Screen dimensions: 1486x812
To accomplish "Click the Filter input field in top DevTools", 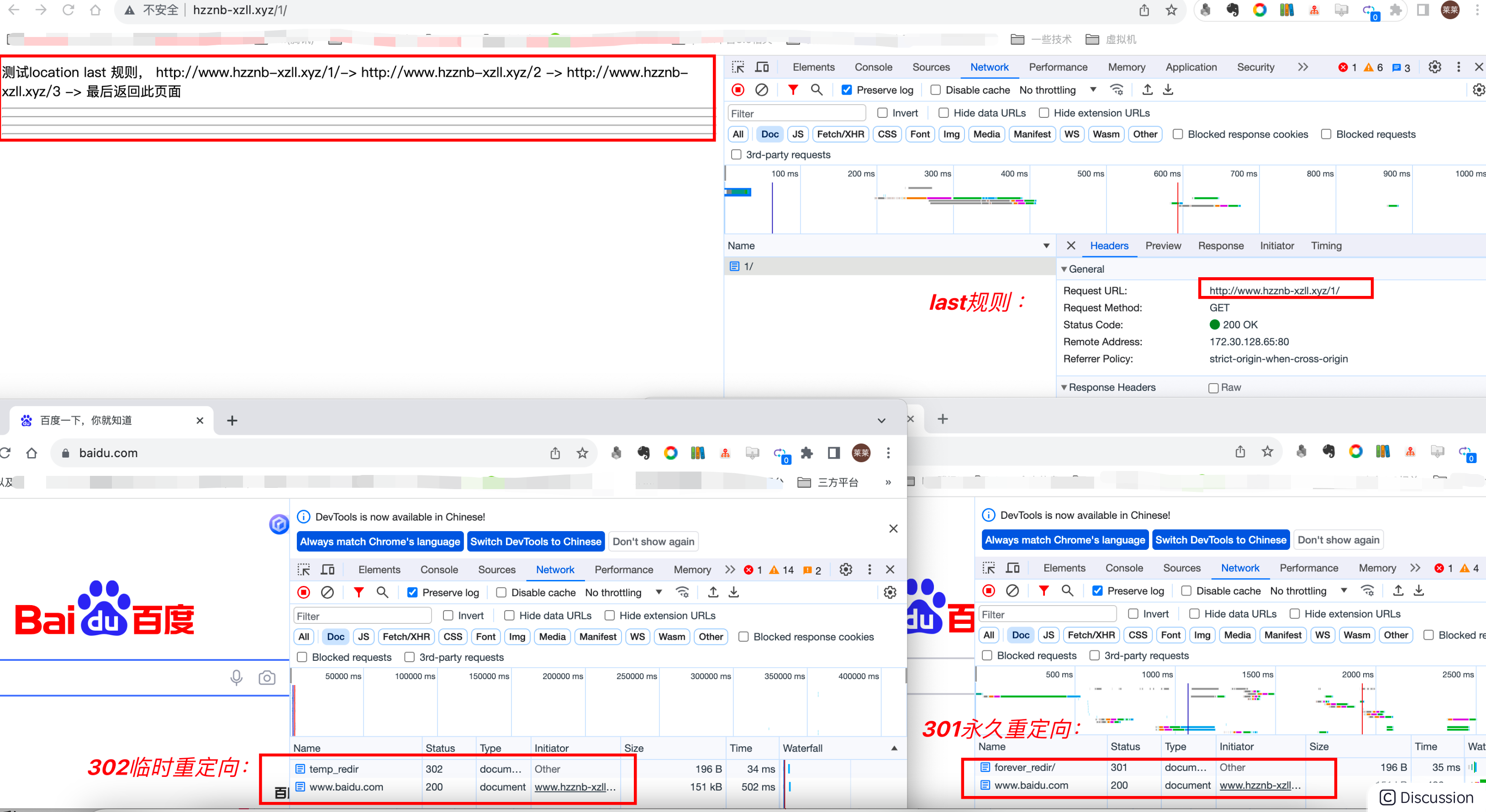I will coord(796,114).
